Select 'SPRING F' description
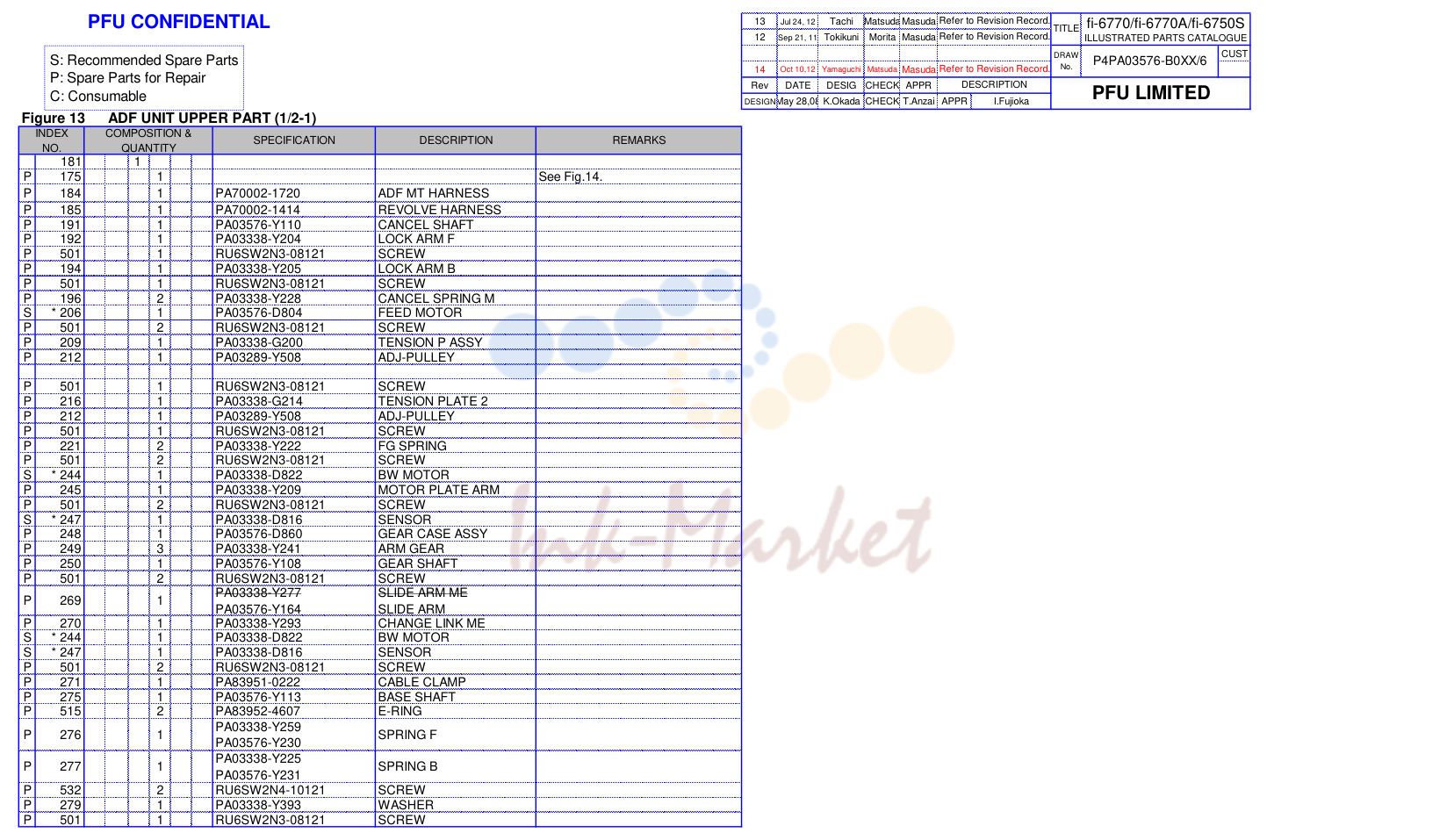 tap(407, 735)
